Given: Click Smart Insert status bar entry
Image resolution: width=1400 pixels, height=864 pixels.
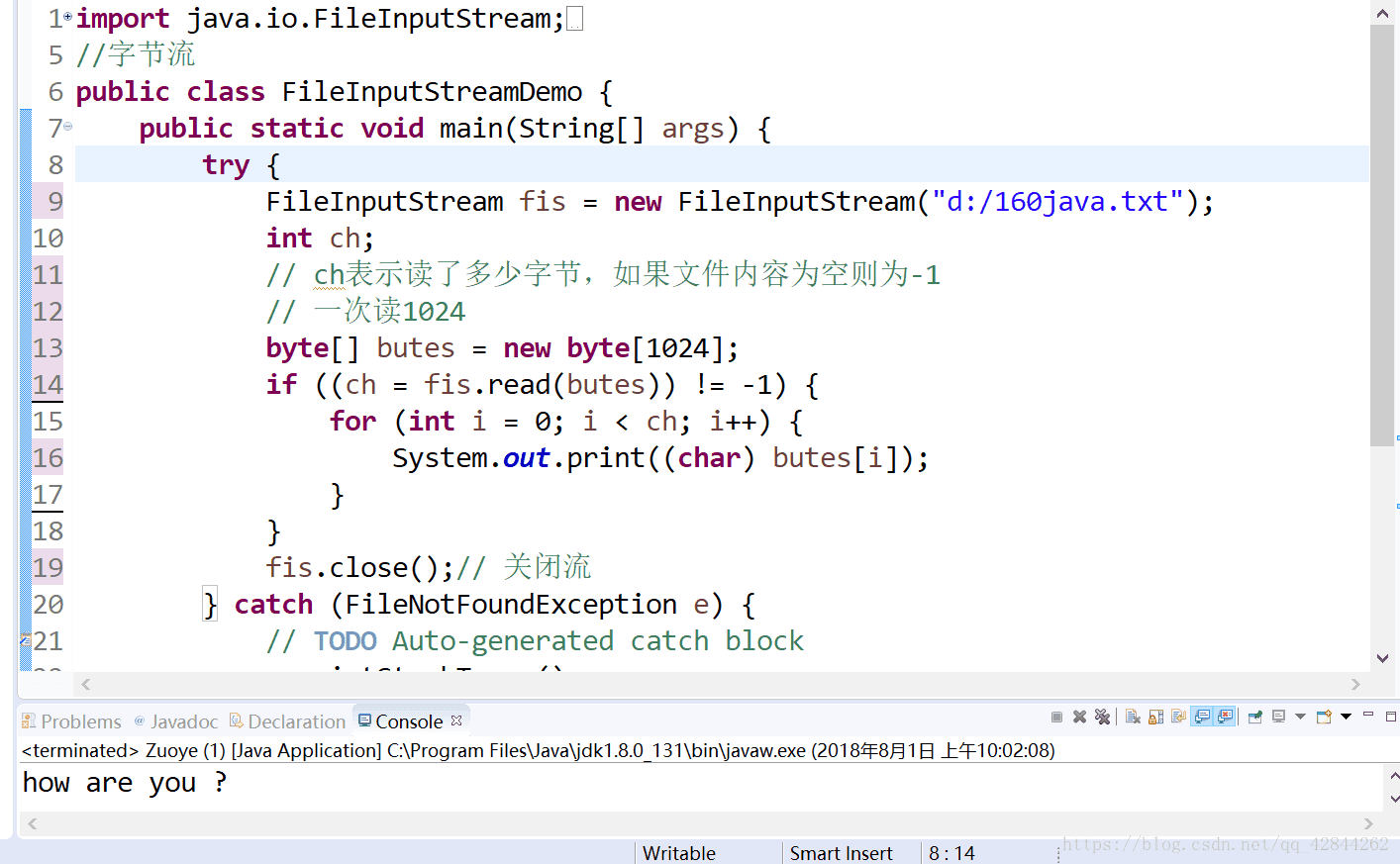Looking at the screenshot, I should coord(841,853).
